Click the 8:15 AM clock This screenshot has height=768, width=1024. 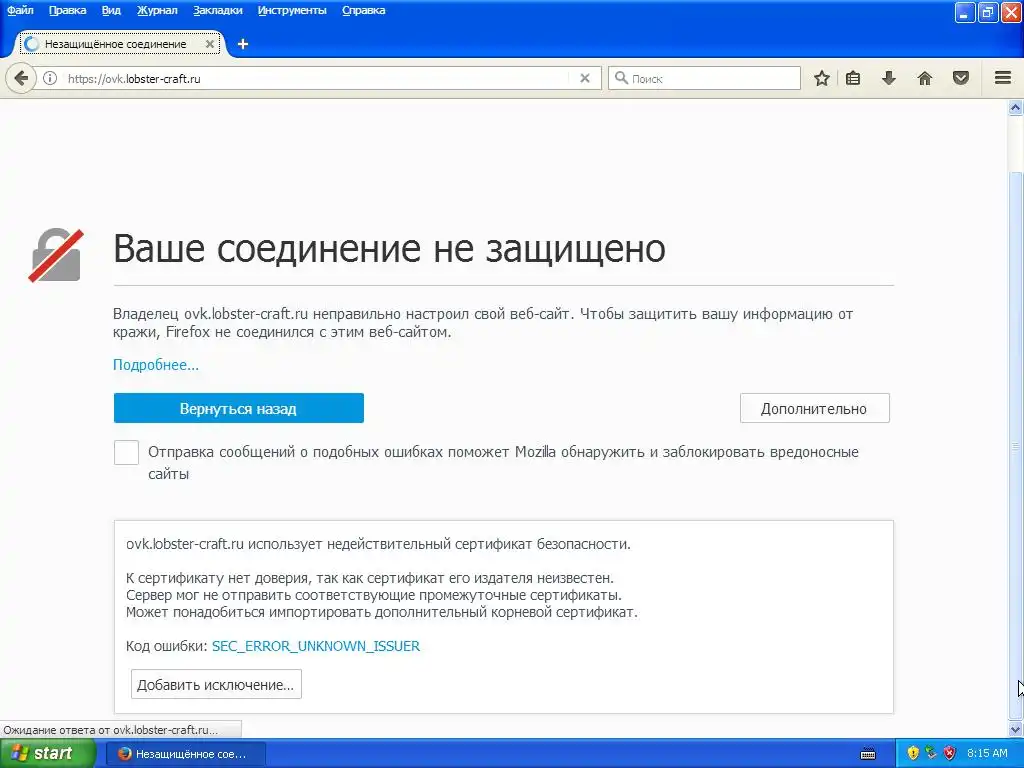point(987,753)
